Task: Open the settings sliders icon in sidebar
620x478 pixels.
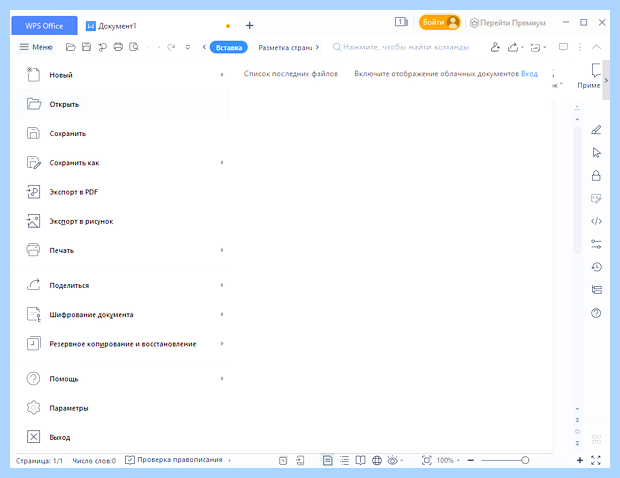Action: click(596, 244)
